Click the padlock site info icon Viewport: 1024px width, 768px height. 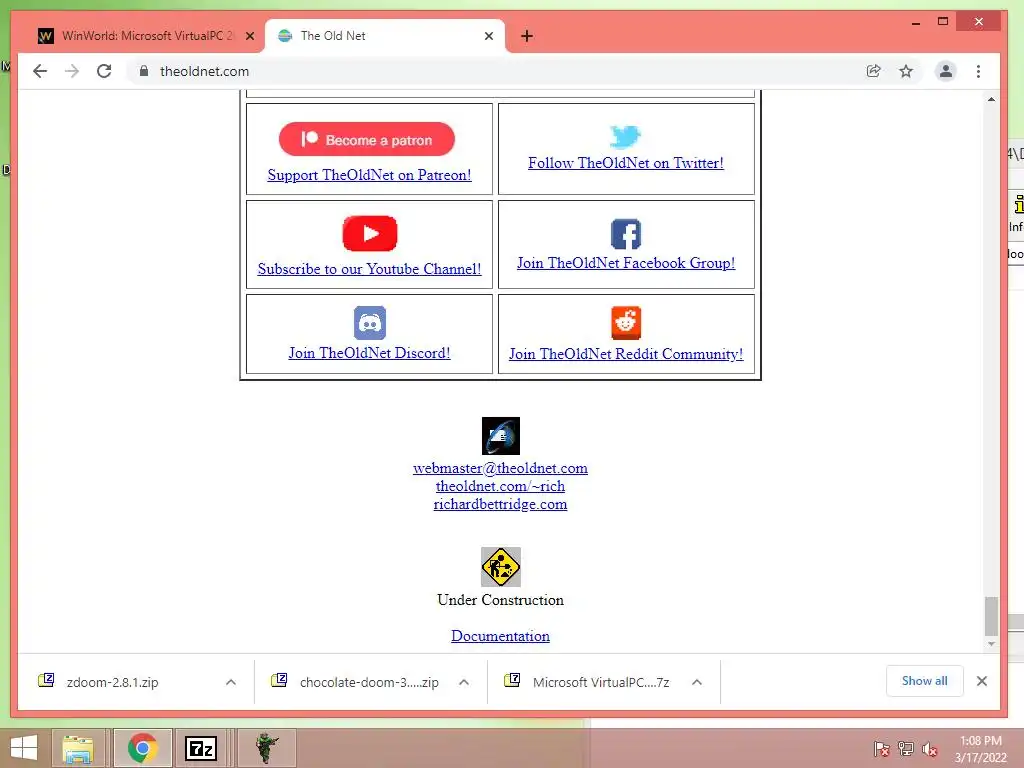[x=144, y=71]
